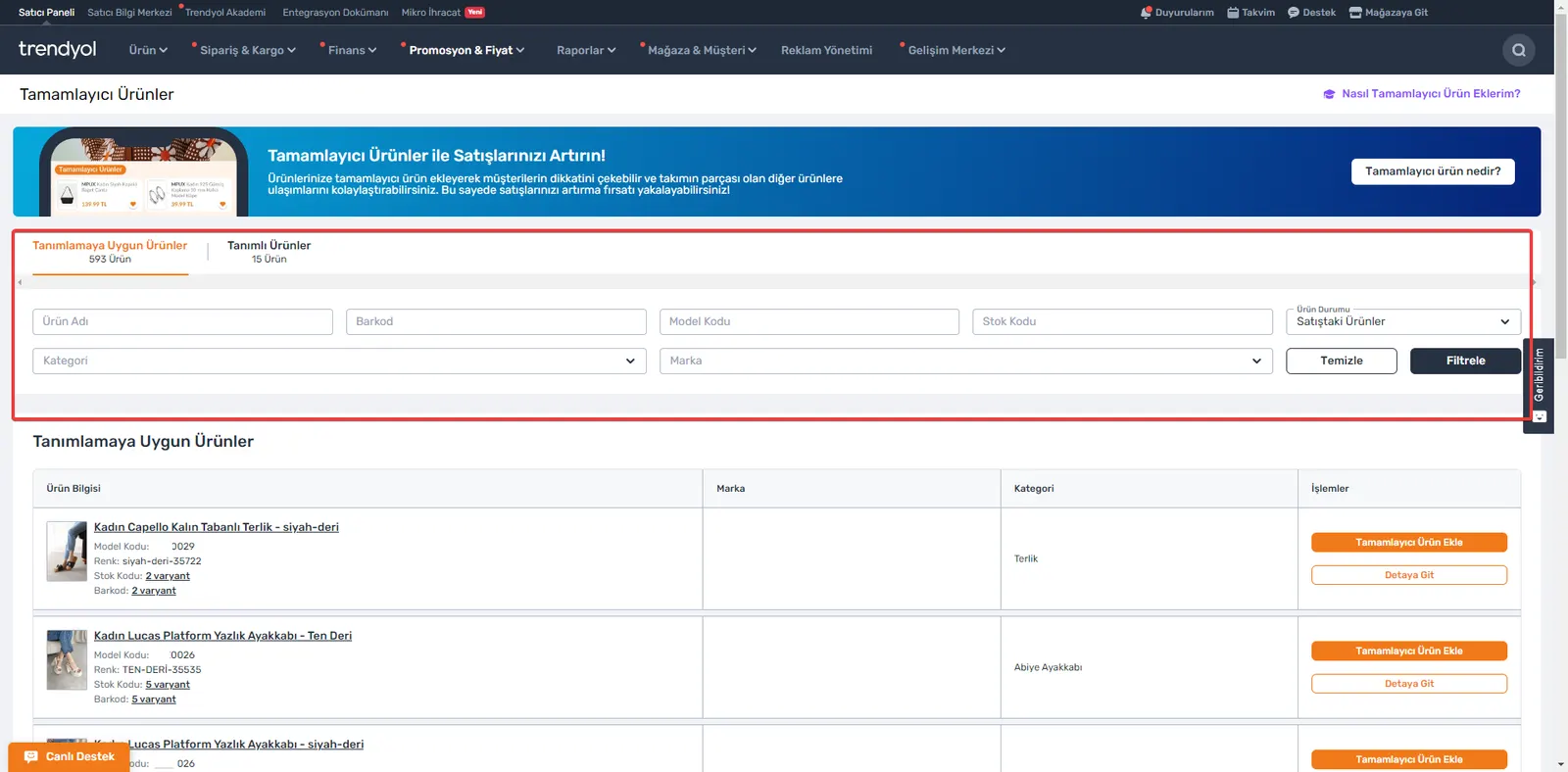
Task: Go to Mağazaya Git
Action: 1389,13
